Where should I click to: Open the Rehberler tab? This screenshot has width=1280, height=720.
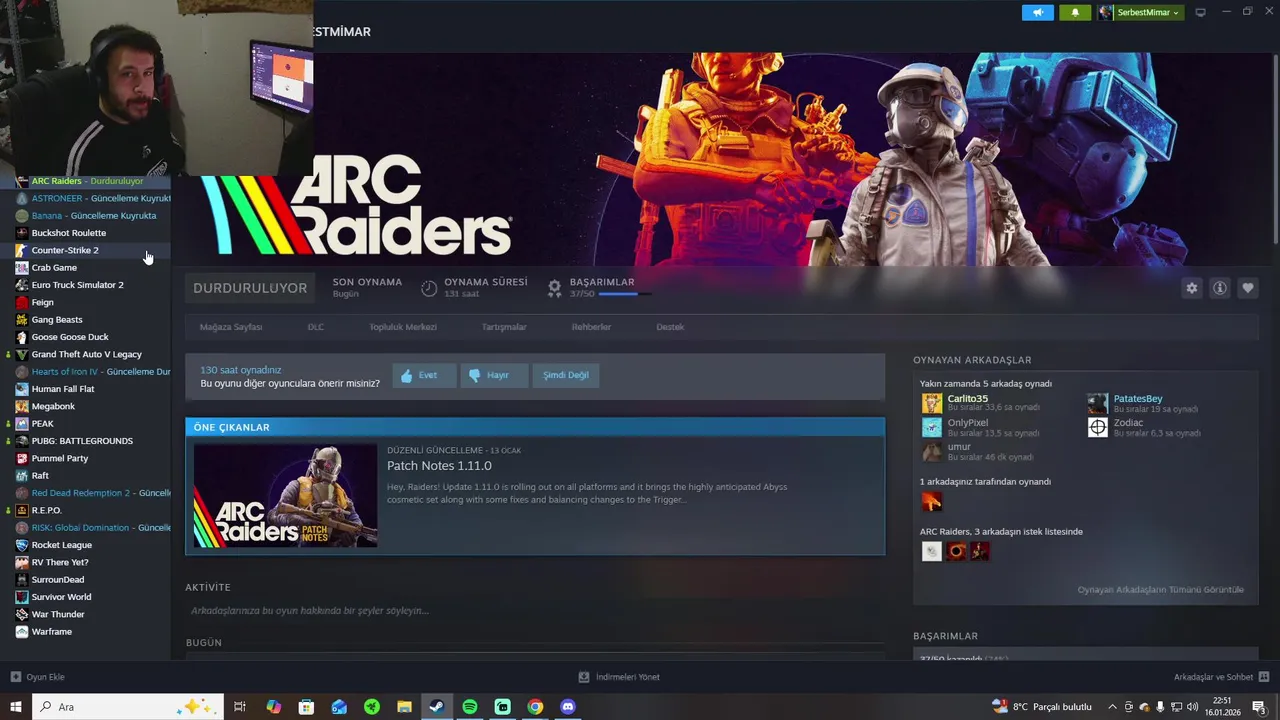coord(591,327)
